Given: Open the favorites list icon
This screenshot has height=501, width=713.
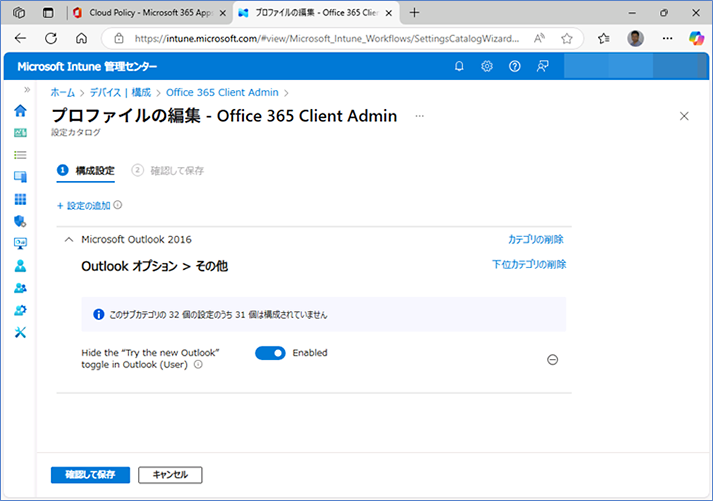Looking at the screenshot, I should (604, 39).
